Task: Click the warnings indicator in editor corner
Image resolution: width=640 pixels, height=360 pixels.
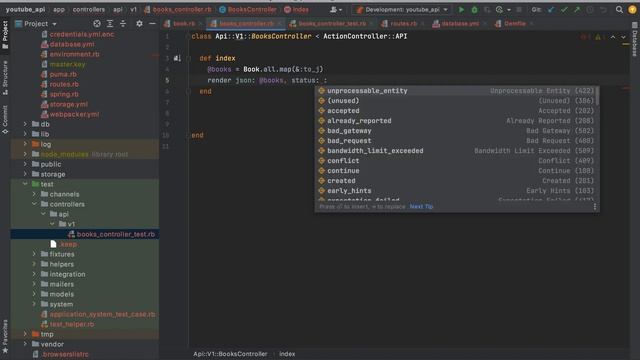Action: [x=598, y=37]
